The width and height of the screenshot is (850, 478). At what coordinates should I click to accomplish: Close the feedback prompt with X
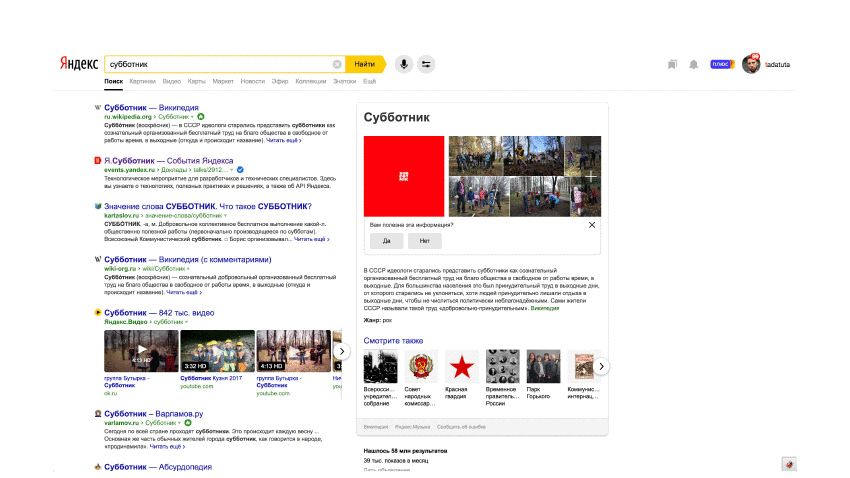tap(592, 225)
